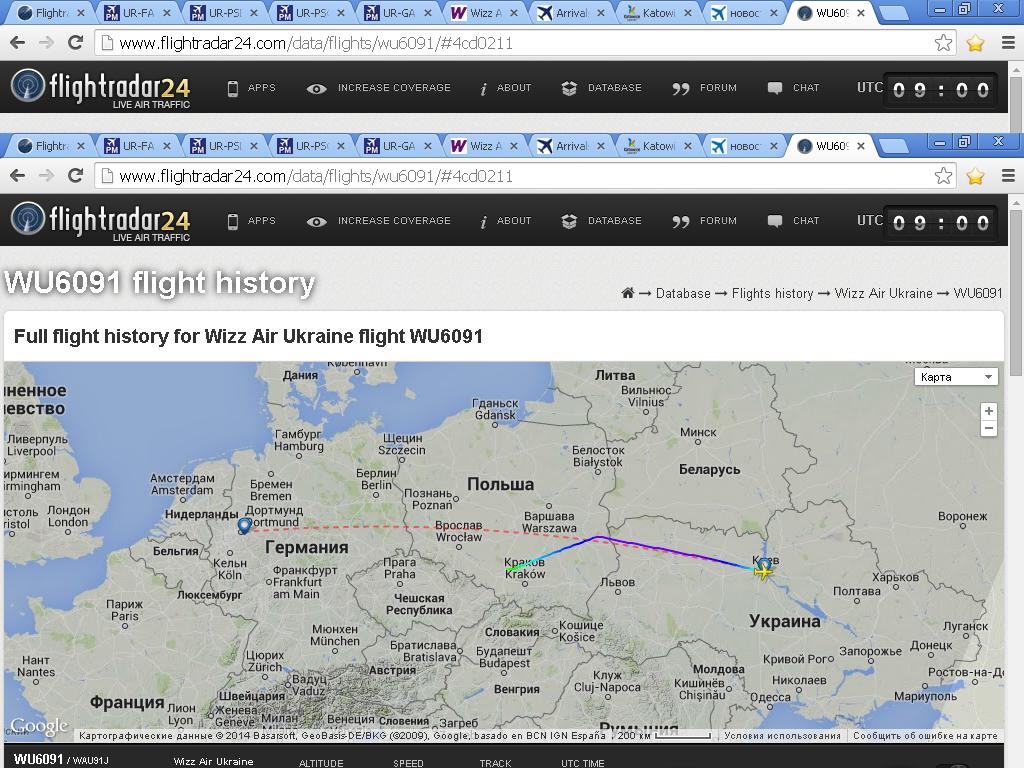
Task: Open the Карта map type dropdown
Action: tap(956, 377)
